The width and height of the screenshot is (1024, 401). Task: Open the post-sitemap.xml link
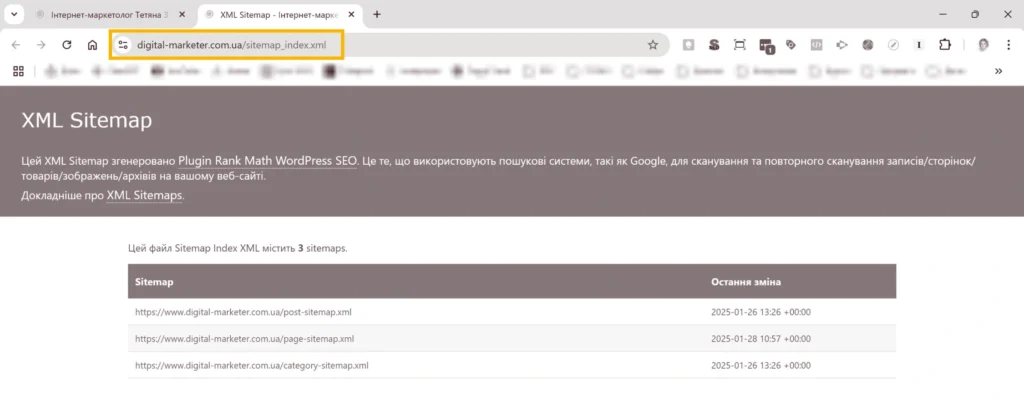tap(243, 312)
